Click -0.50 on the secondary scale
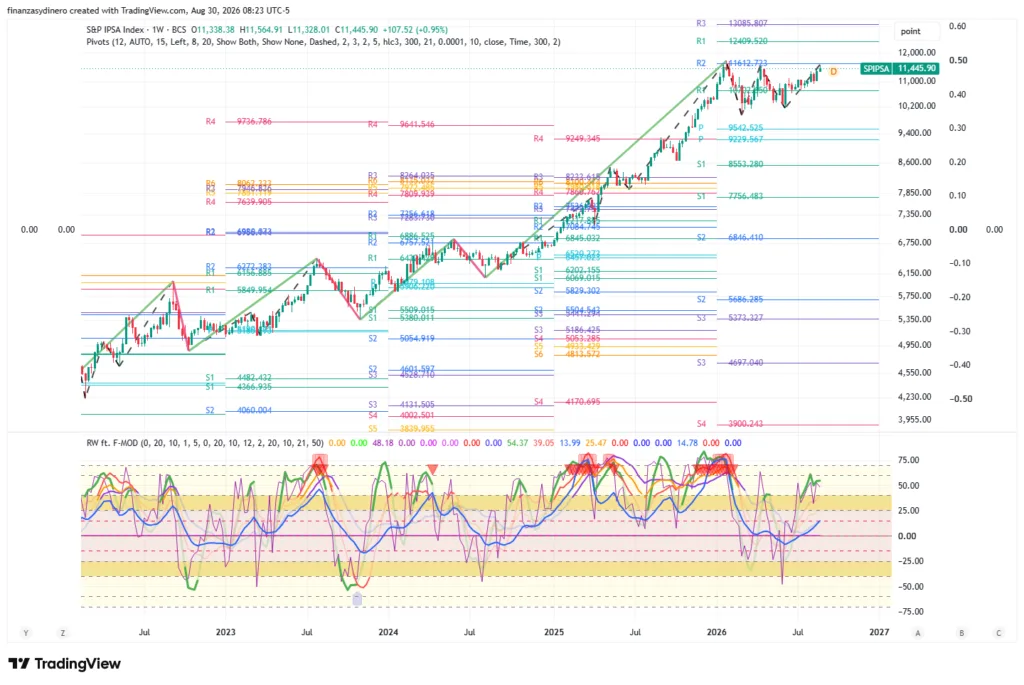Screen dimensions: 1024x685 (959, 398)
